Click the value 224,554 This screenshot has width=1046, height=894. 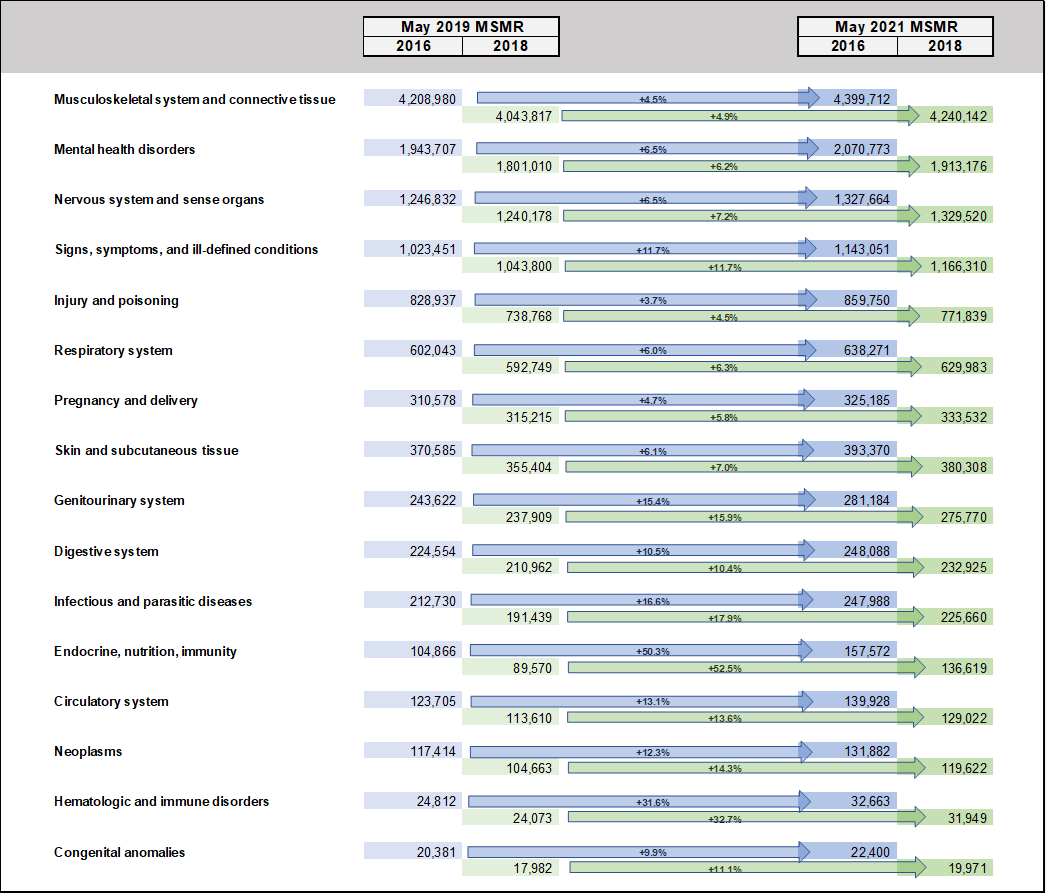(x=433, y=551)
